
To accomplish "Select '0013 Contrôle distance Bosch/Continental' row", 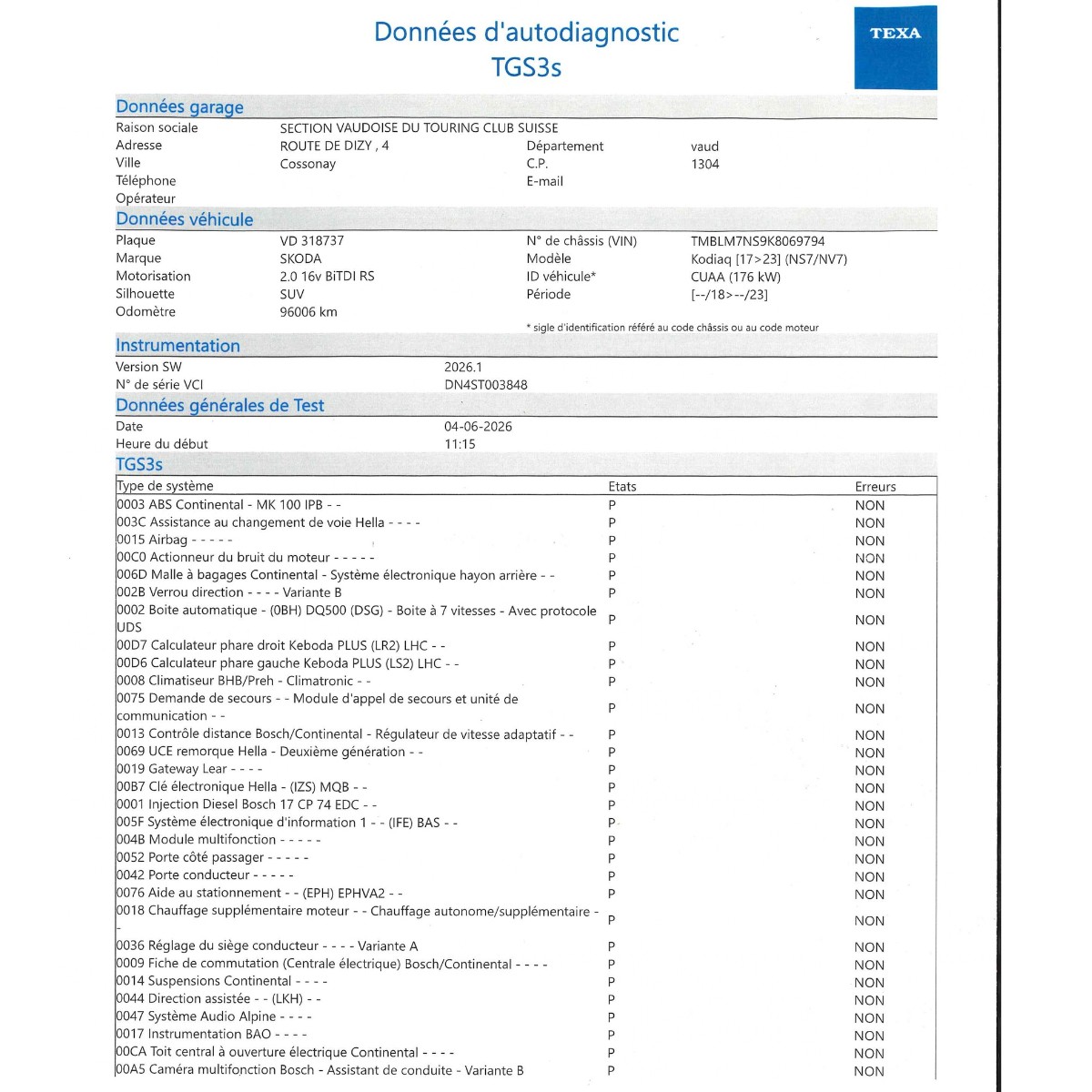I will (x=526, y=734).
